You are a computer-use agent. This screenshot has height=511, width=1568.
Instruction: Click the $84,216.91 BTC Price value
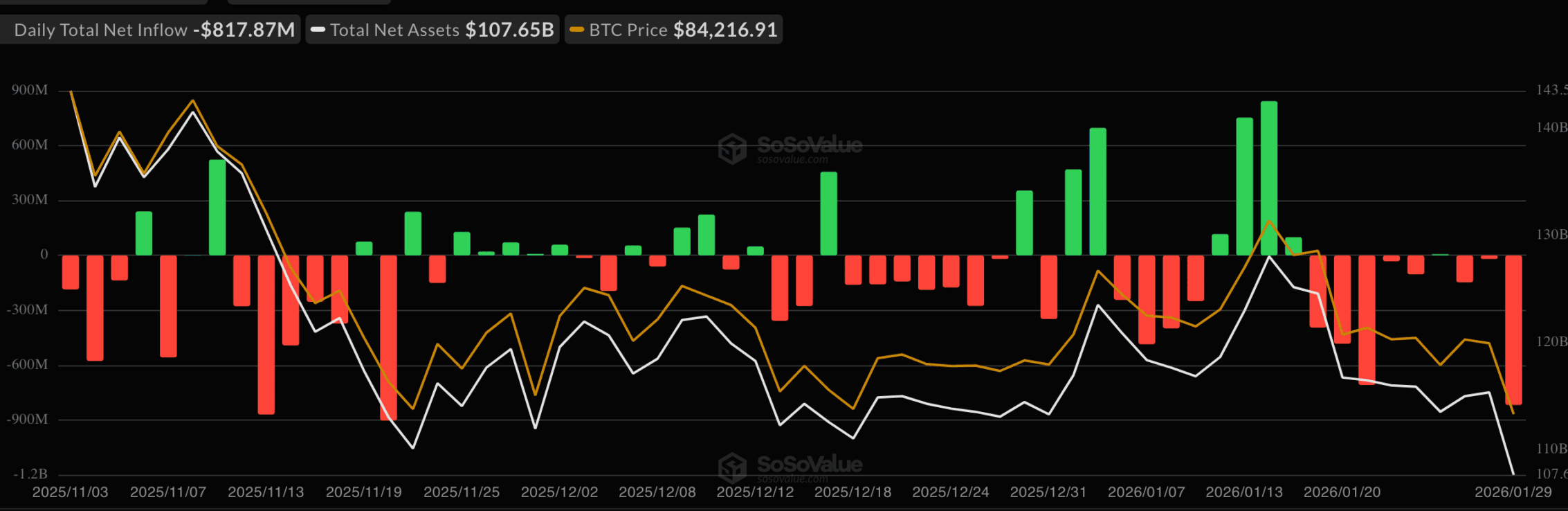725,30
